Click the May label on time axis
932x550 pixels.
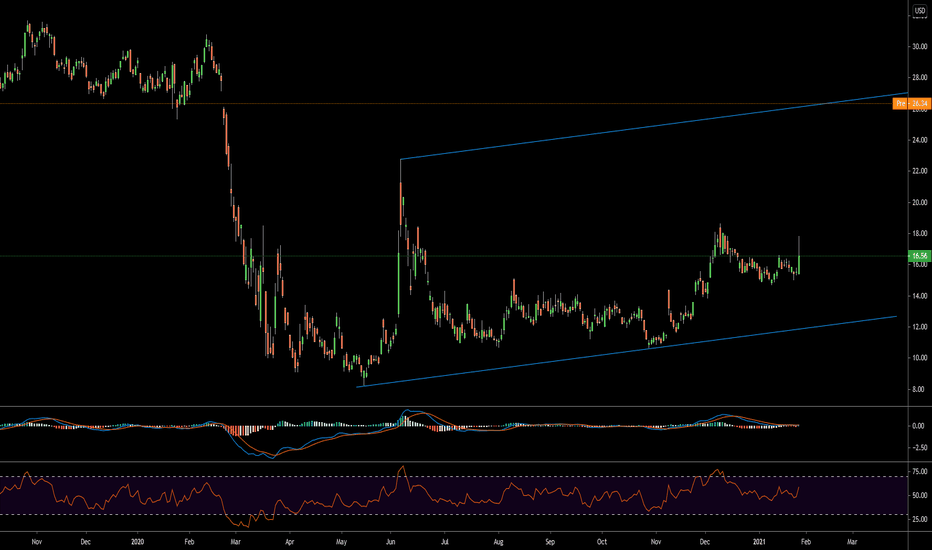[x=341, y=542]
